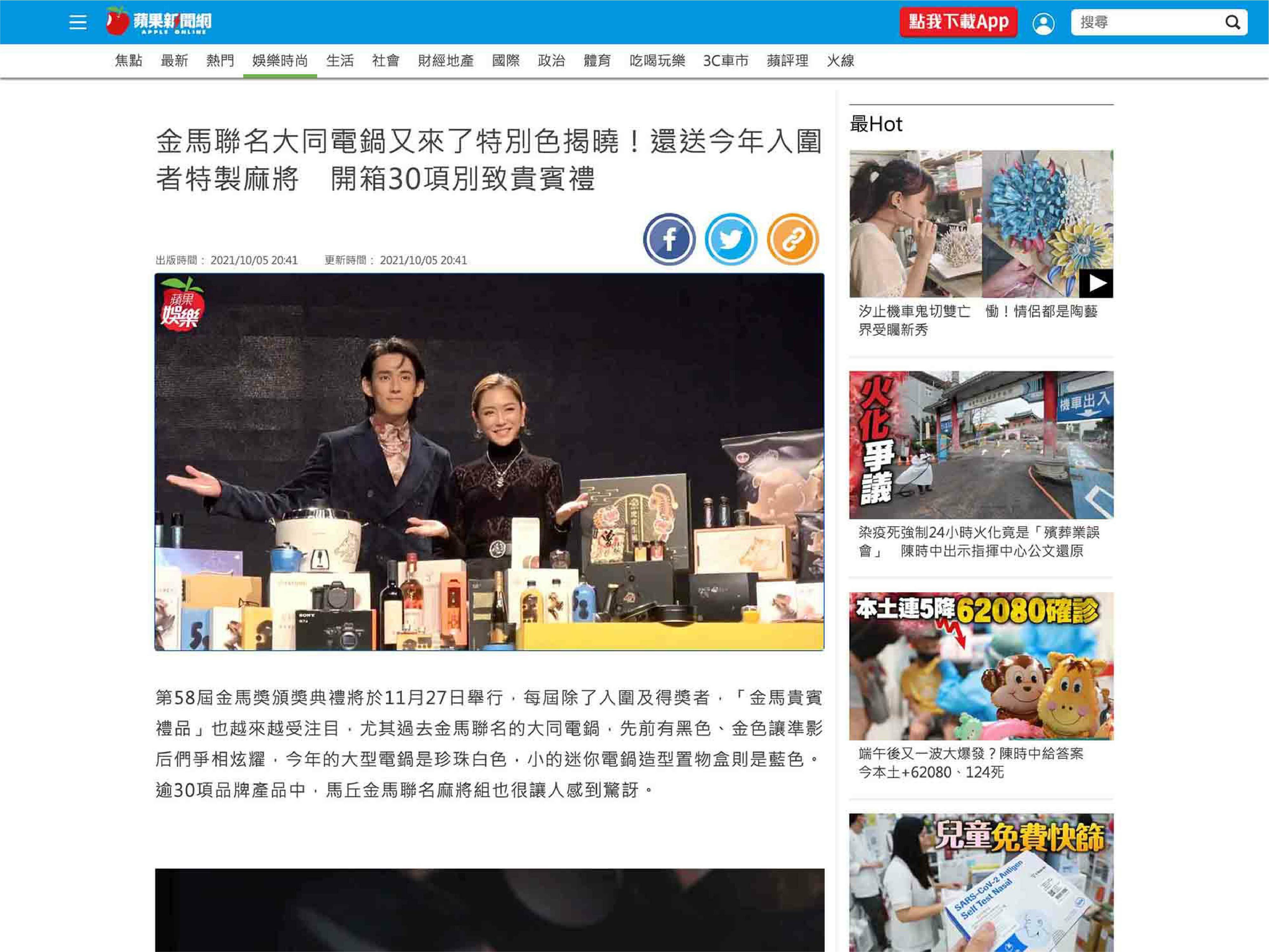This screenshot has height=952, width=1269.
Task: Open the hamburger navigation menu
Action: click(79, 22)
